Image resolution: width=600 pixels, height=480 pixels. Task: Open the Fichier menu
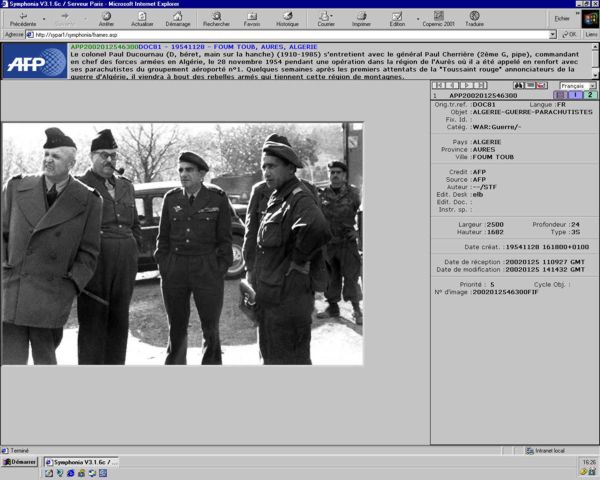click(562, 18)
